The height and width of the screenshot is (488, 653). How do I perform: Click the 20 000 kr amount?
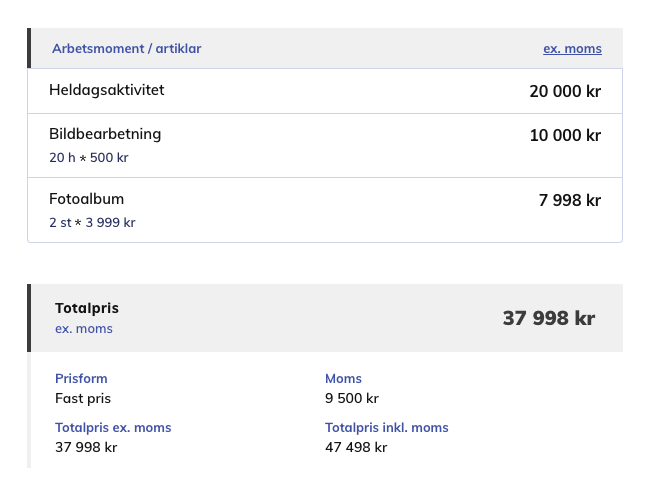point(565,91)
